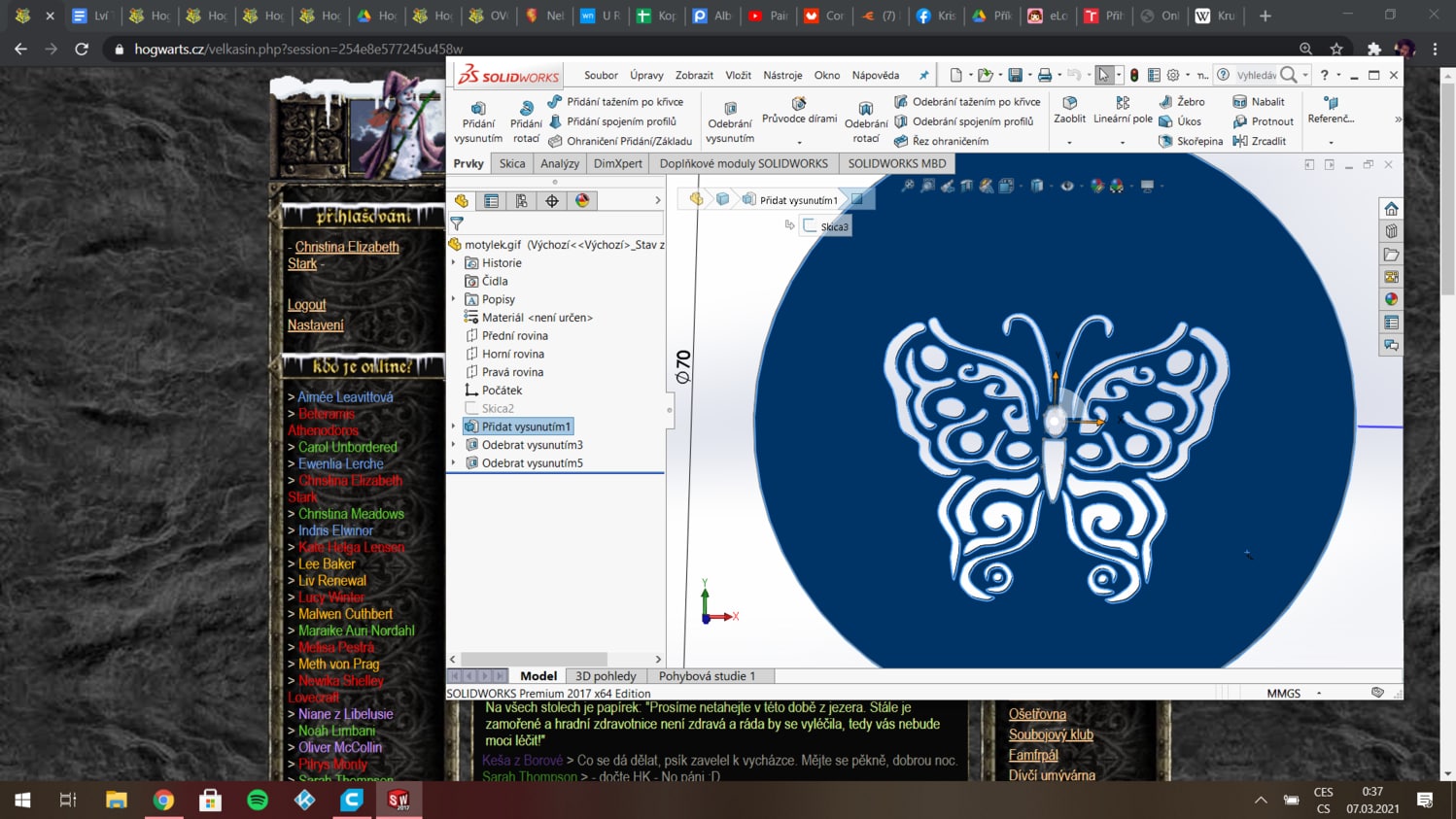Open FeatureManager design tree tab icon

(461, 201)
